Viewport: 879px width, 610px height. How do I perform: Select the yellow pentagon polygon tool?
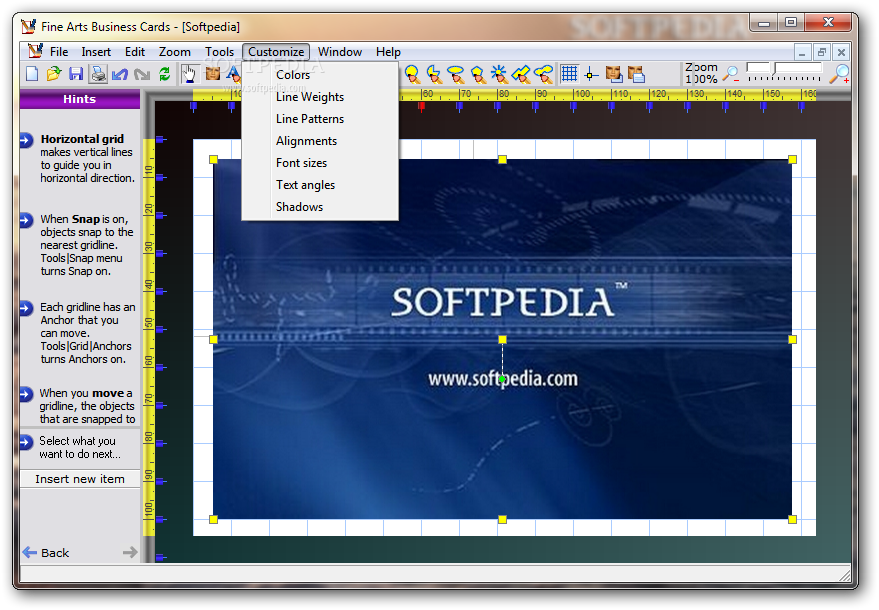[478, 73]
